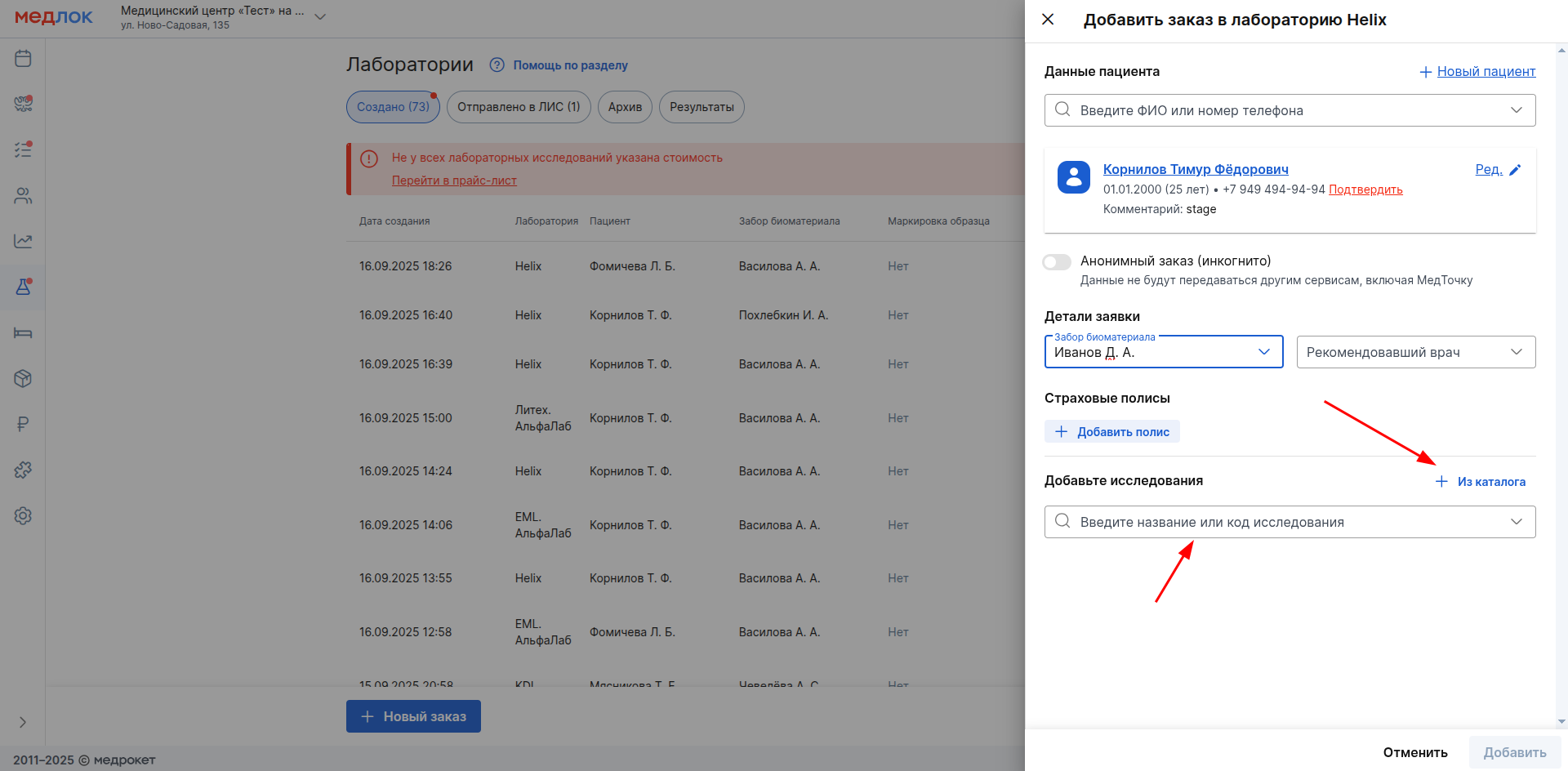The width and height of the screenshot is (1568, 771).
Task: Switch to the Отправлено в ЛИС tab
Action: 518,107
